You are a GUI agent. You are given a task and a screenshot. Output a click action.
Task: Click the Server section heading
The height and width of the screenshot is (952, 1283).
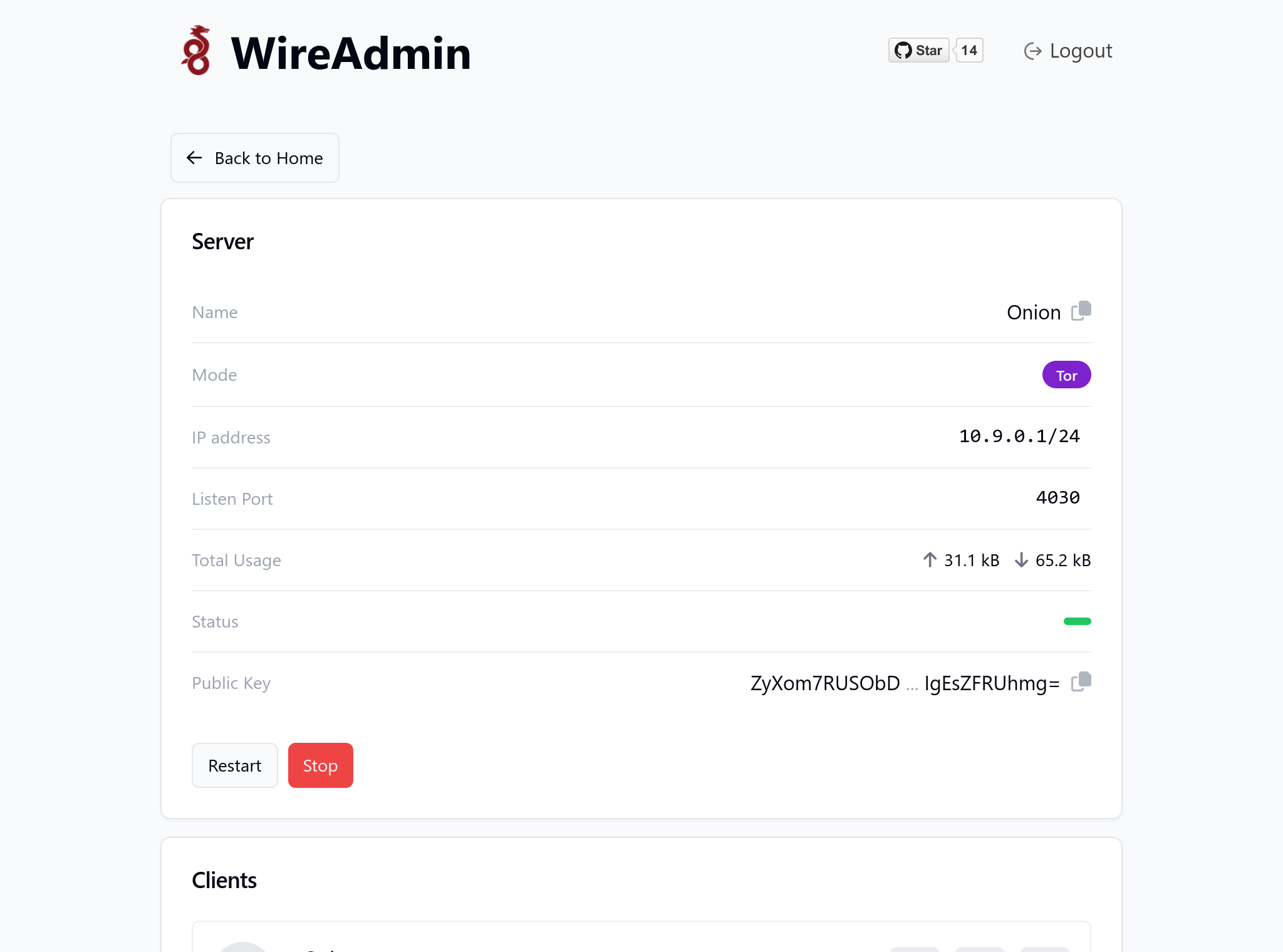click(x=222, y=242)
